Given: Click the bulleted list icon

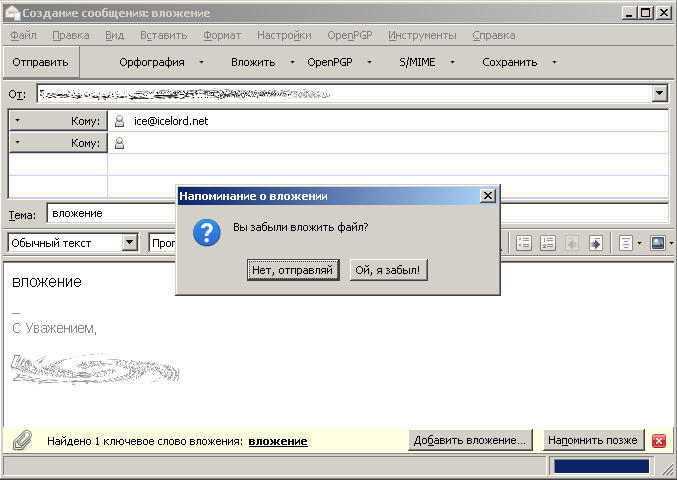Looking at the screenshot, I should [x=523, y=243].
